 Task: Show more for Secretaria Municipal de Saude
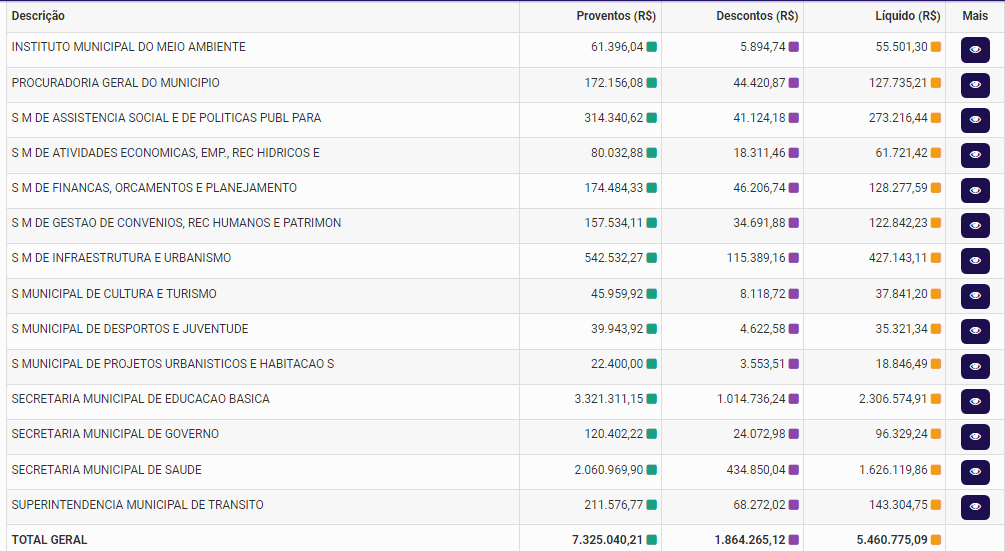pos(974,472)
